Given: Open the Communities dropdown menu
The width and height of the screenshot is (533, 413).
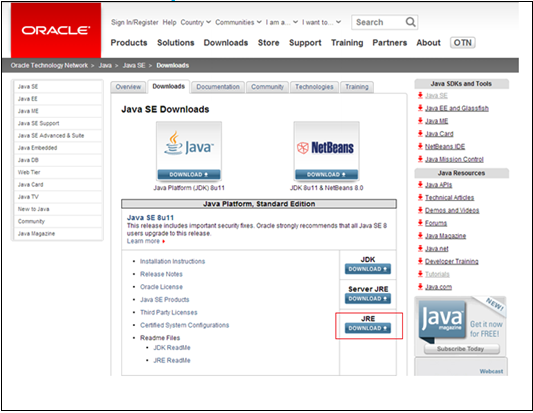Looking at the screenshot, I should click(x=238, y=22).
